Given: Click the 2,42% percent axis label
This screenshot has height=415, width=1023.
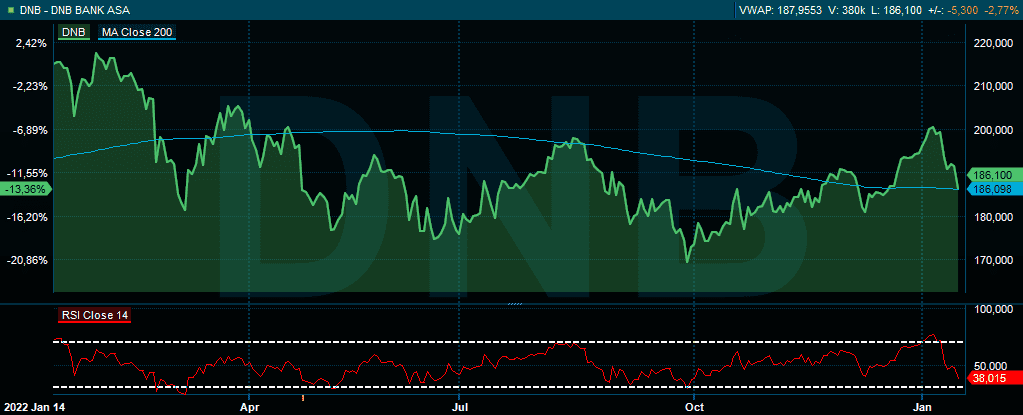Looking at the screenshot, I should (x=31, y=43).
